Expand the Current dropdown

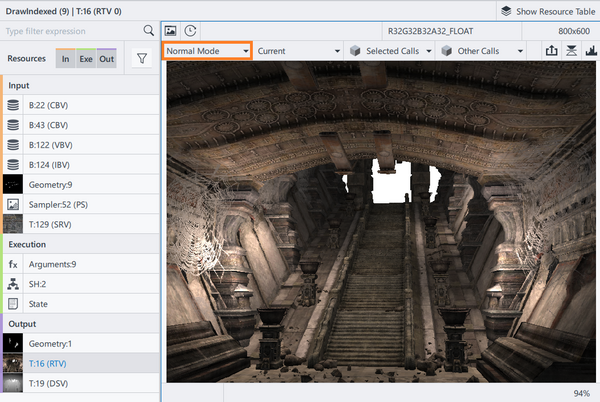(x=298, y=50)
